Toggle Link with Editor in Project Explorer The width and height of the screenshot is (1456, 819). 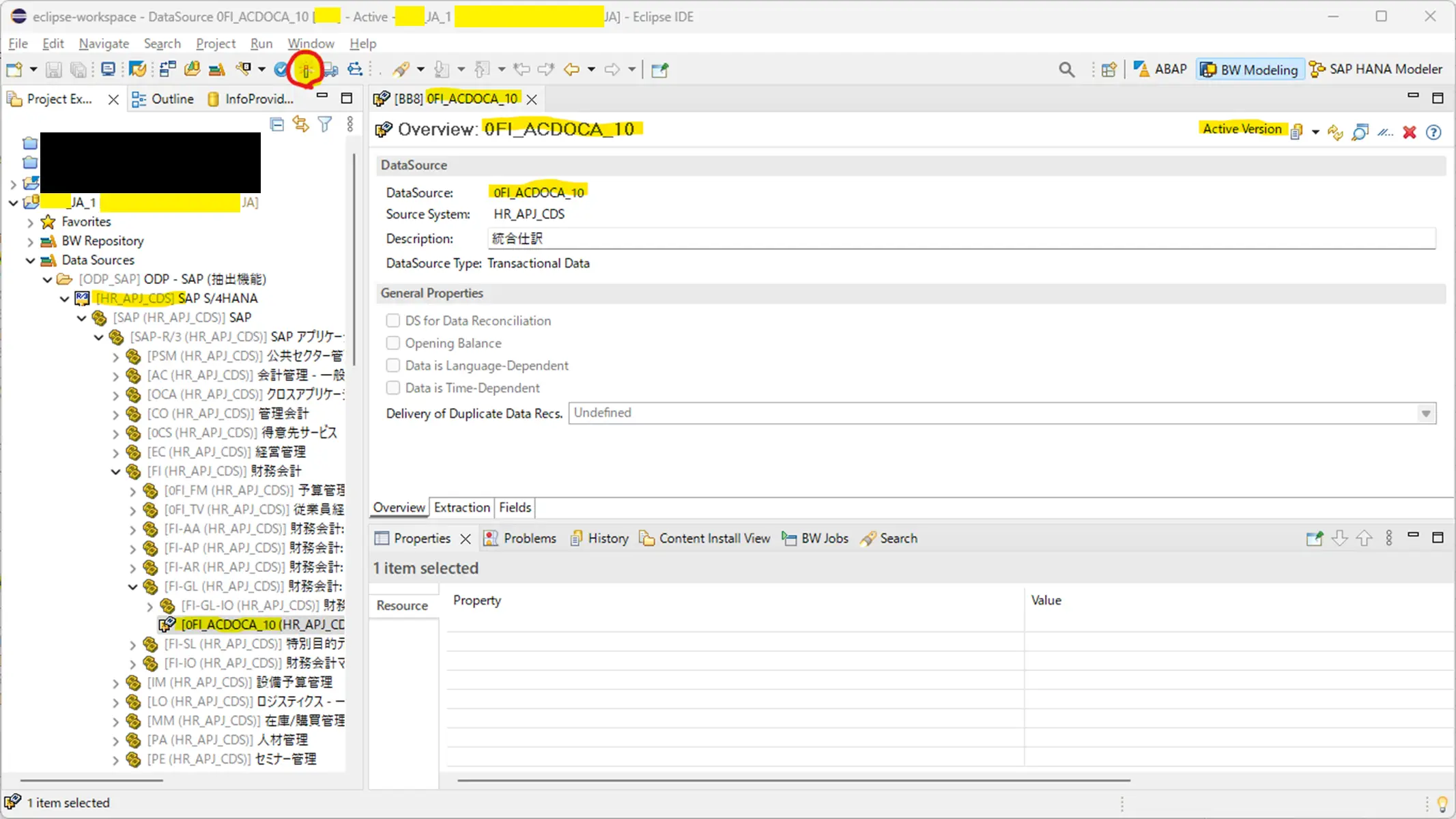coord(301,124)
